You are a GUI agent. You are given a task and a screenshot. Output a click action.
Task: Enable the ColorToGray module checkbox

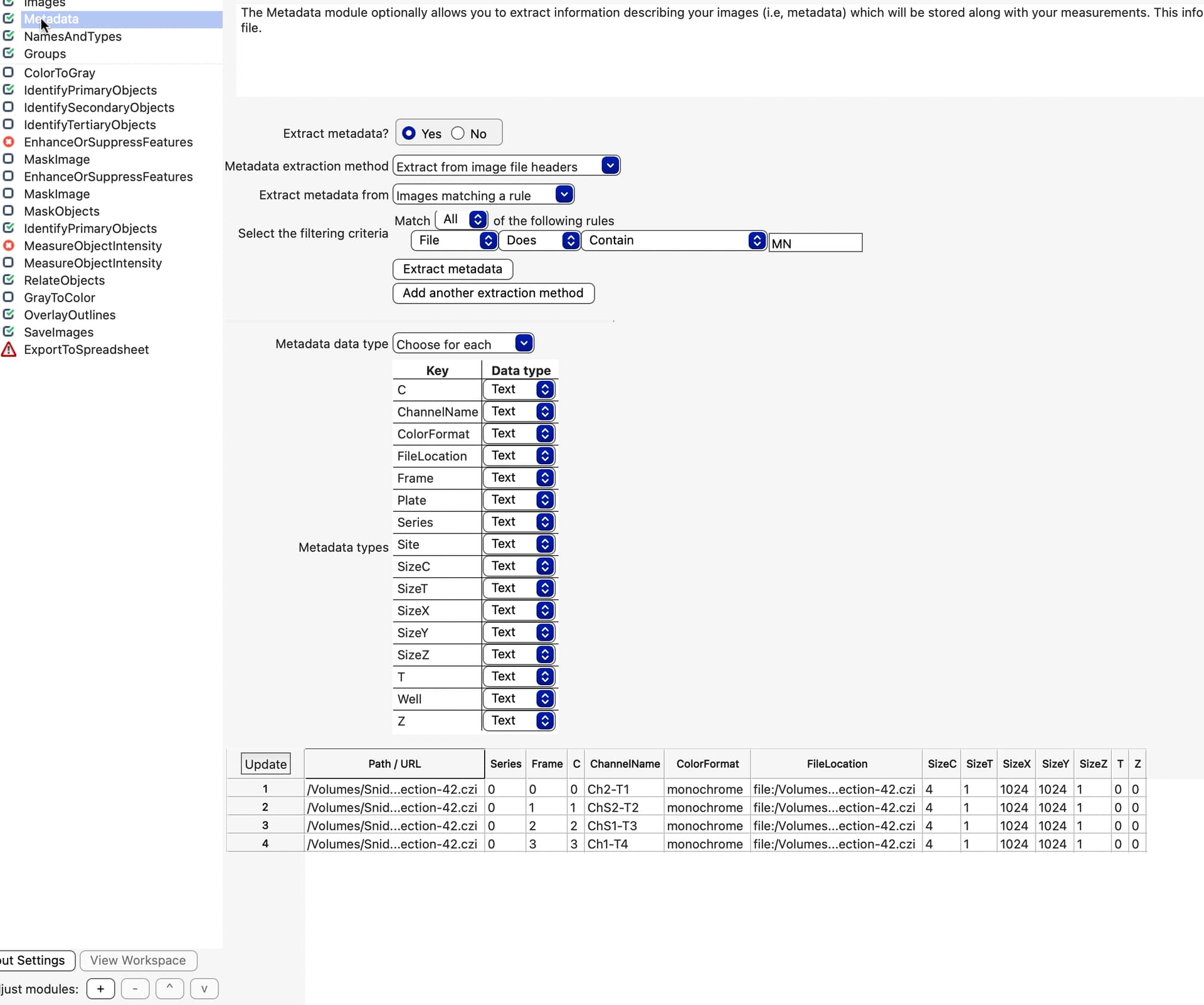[8, 72]
